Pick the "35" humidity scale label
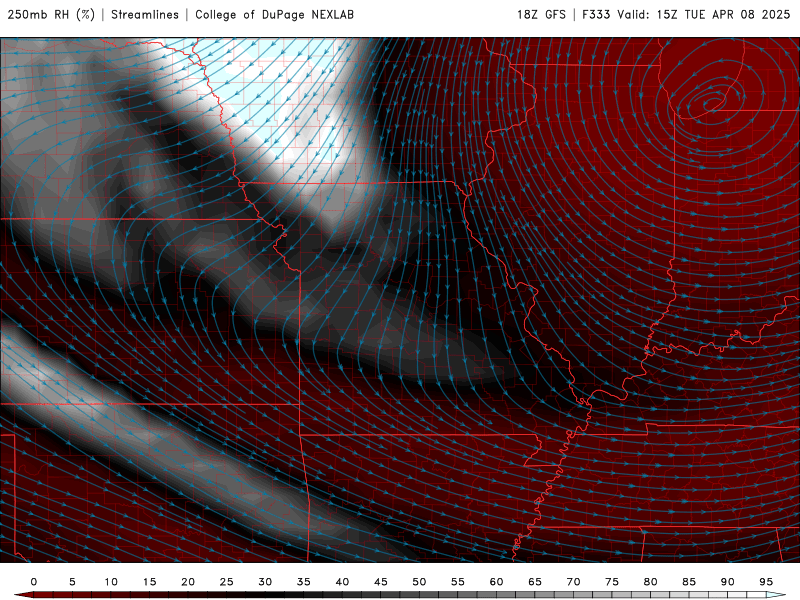The height and width of the screenshot is (600, 800). (304, 582)
